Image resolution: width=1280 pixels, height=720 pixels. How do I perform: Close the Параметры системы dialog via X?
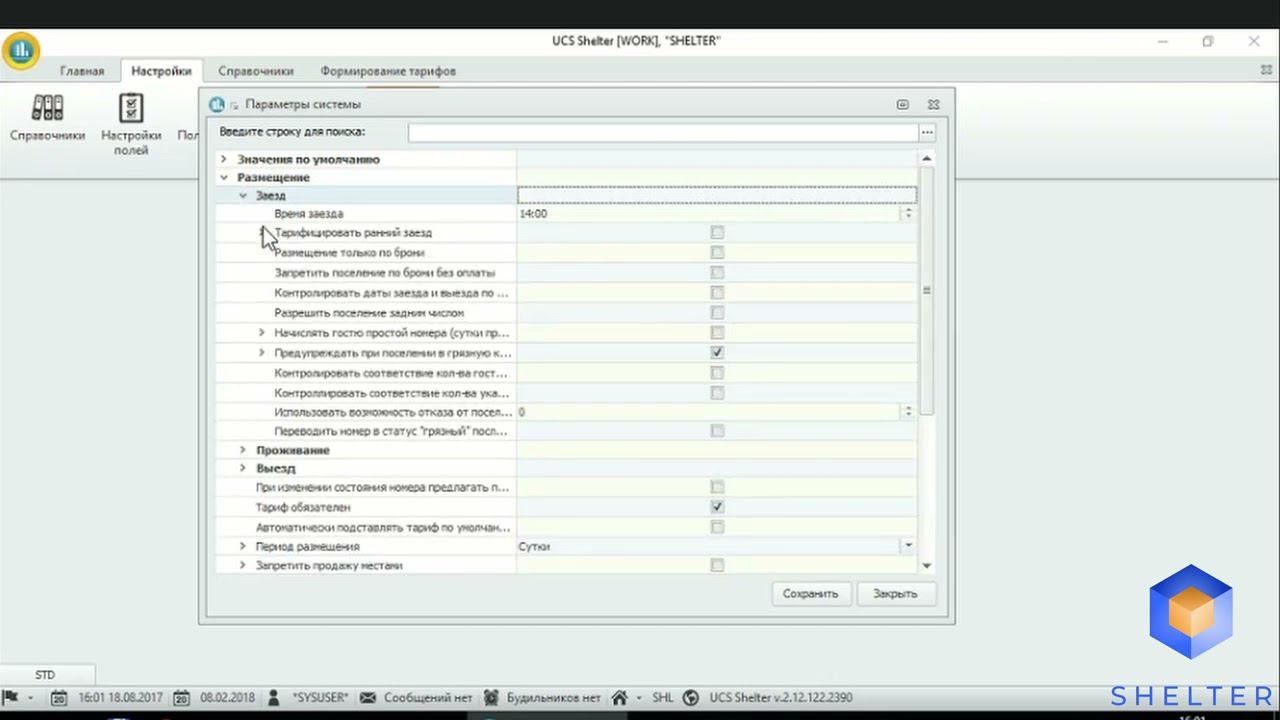coord(933,104)
